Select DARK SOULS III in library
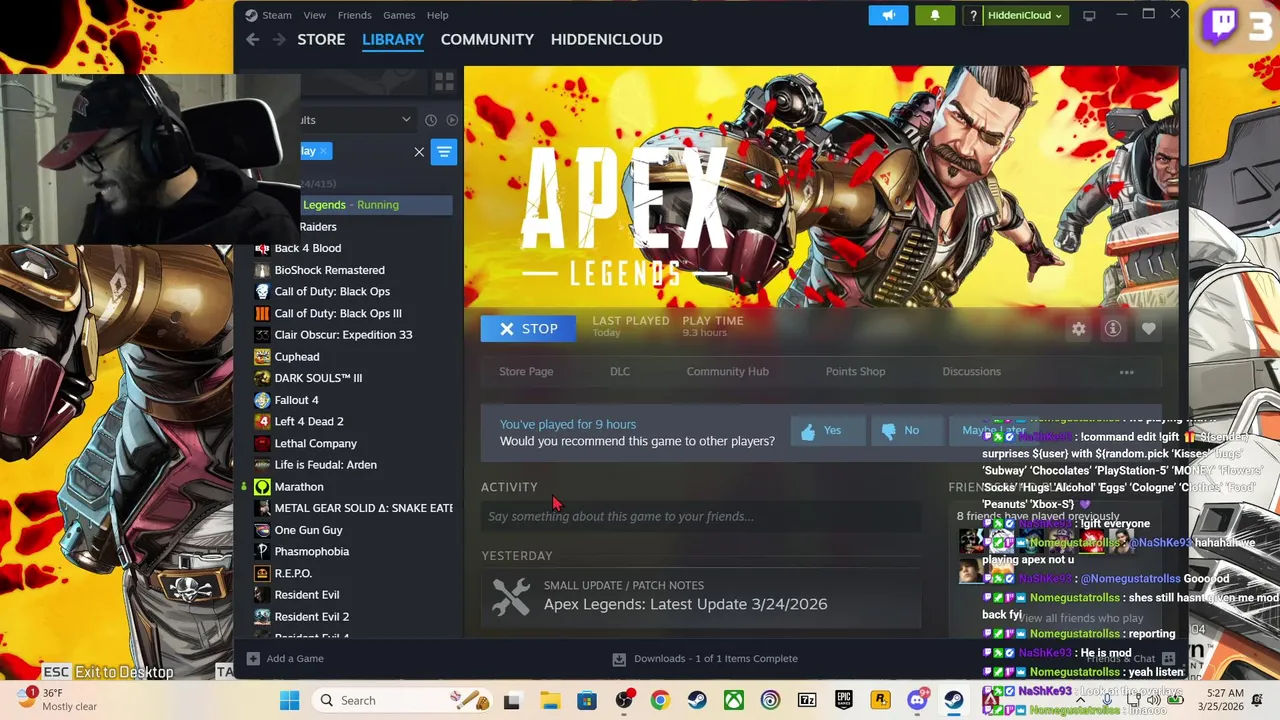The image size is (1280, 720). click(x=318, y=378)
